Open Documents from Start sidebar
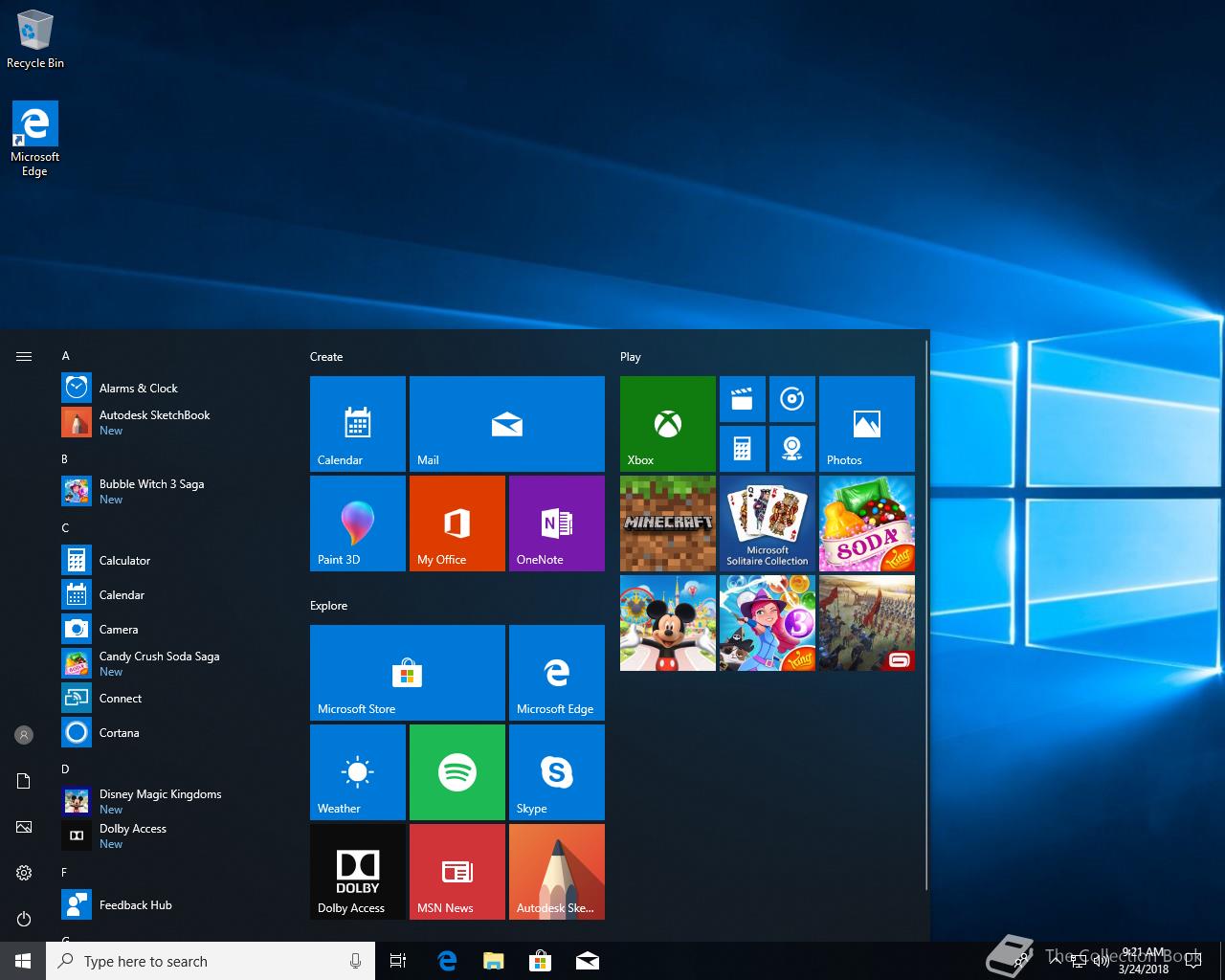This screenshot has width=1225, height=980. 24,781
